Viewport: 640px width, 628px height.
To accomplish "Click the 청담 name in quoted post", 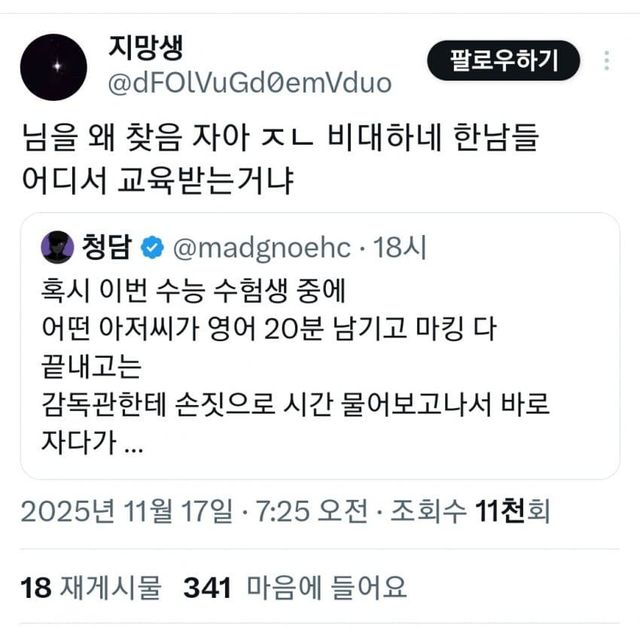I will point(107,247).
